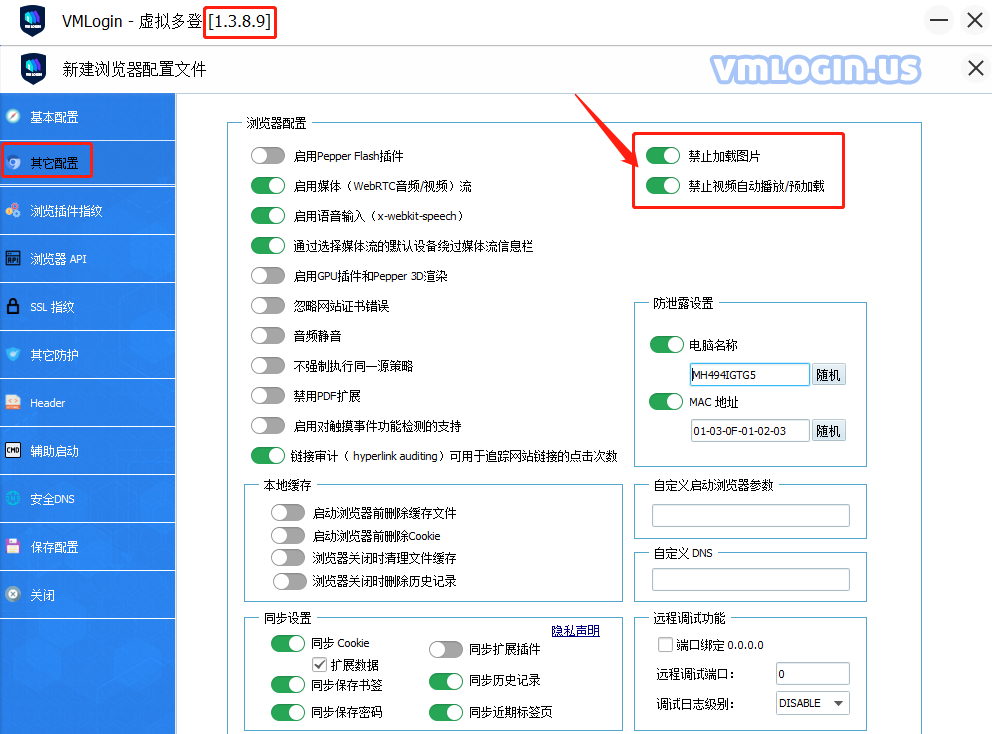
Task: Open the 基本配置 tab
Action: (87, 117)
